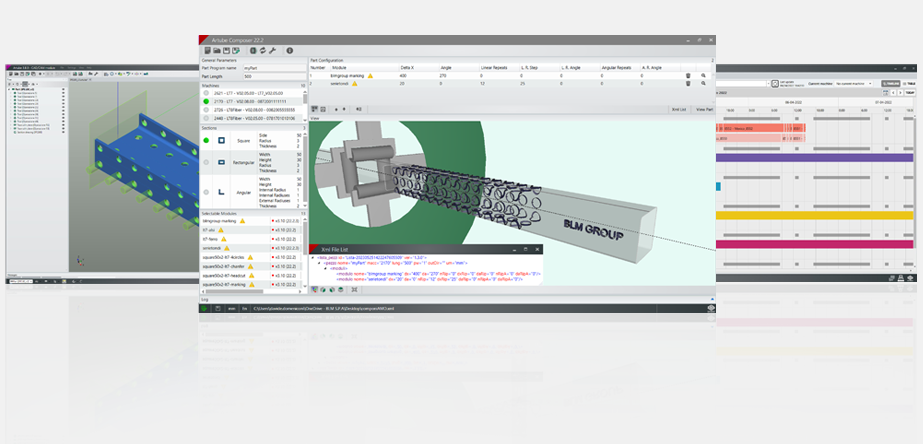Image resolution: width=923 pixels, height=444 pixels.
Task: Click the View Part button
Action: (x=704, y=108)
